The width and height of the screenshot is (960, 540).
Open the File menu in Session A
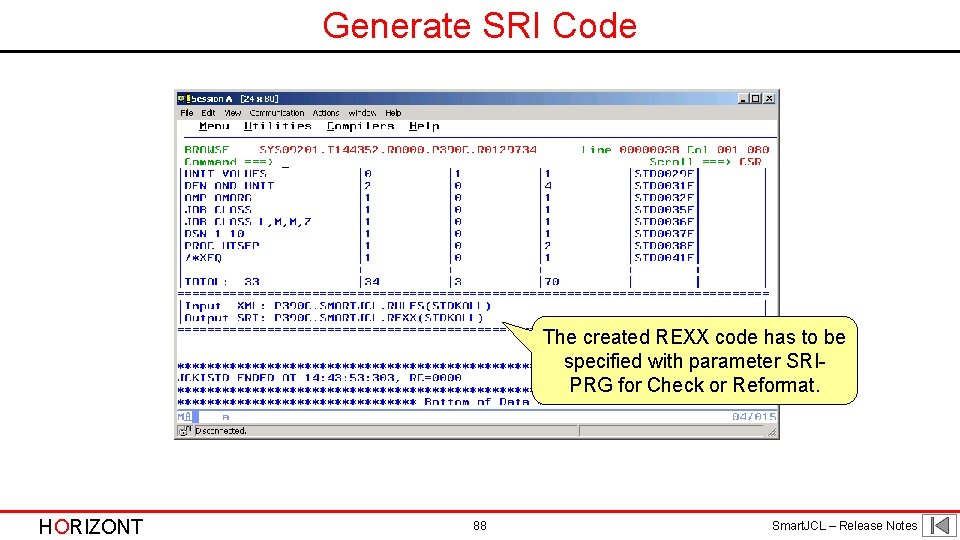tap(187, 113)
